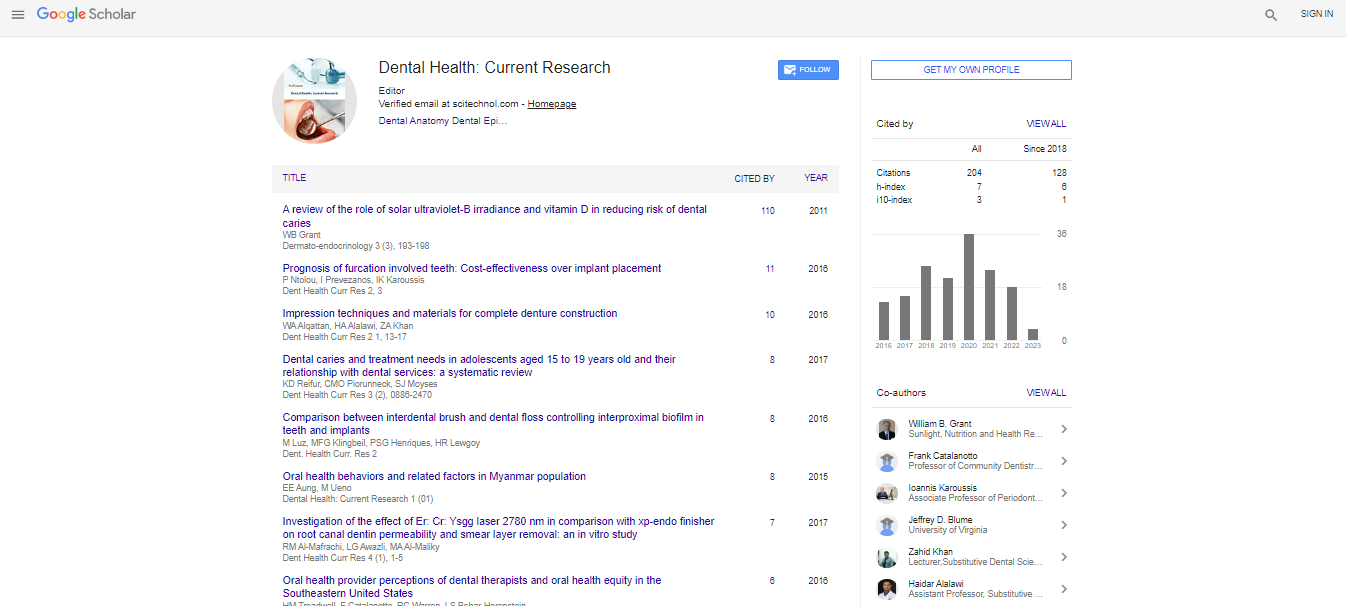1346x606 pixels.
Task: Open Ioannis Karoussis's avatar
Action: click(x=887, y=493)
